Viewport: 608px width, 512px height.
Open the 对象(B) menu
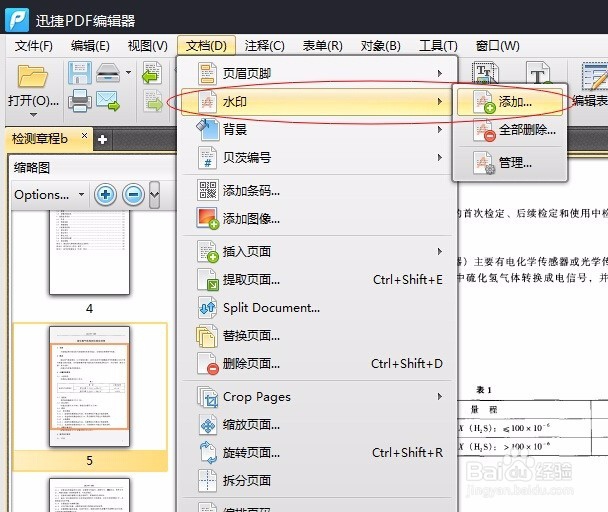[380, 46]
